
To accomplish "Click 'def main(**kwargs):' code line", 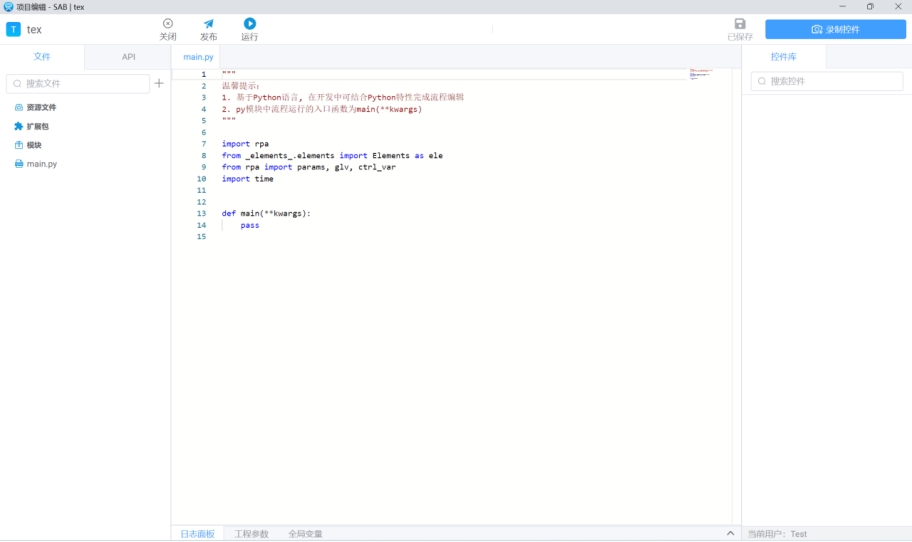I will 266,213.
